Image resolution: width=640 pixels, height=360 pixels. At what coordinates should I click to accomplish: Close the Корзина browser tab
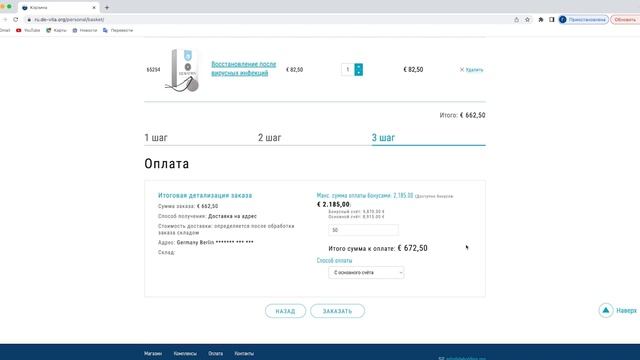click(x=94, y=7)
